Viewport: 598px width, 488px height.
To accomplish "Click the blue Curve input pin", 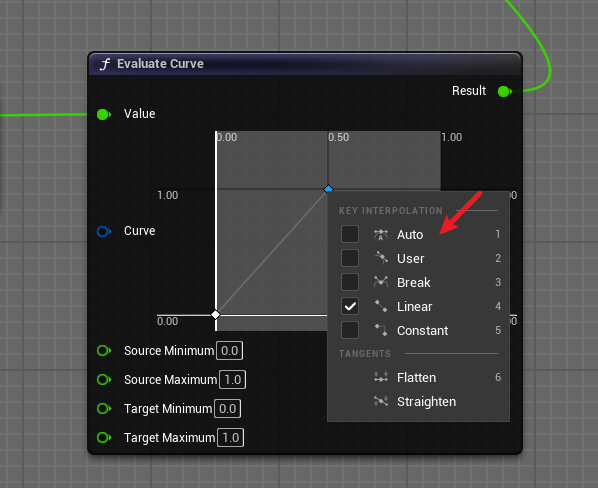I will pos(104,231).
